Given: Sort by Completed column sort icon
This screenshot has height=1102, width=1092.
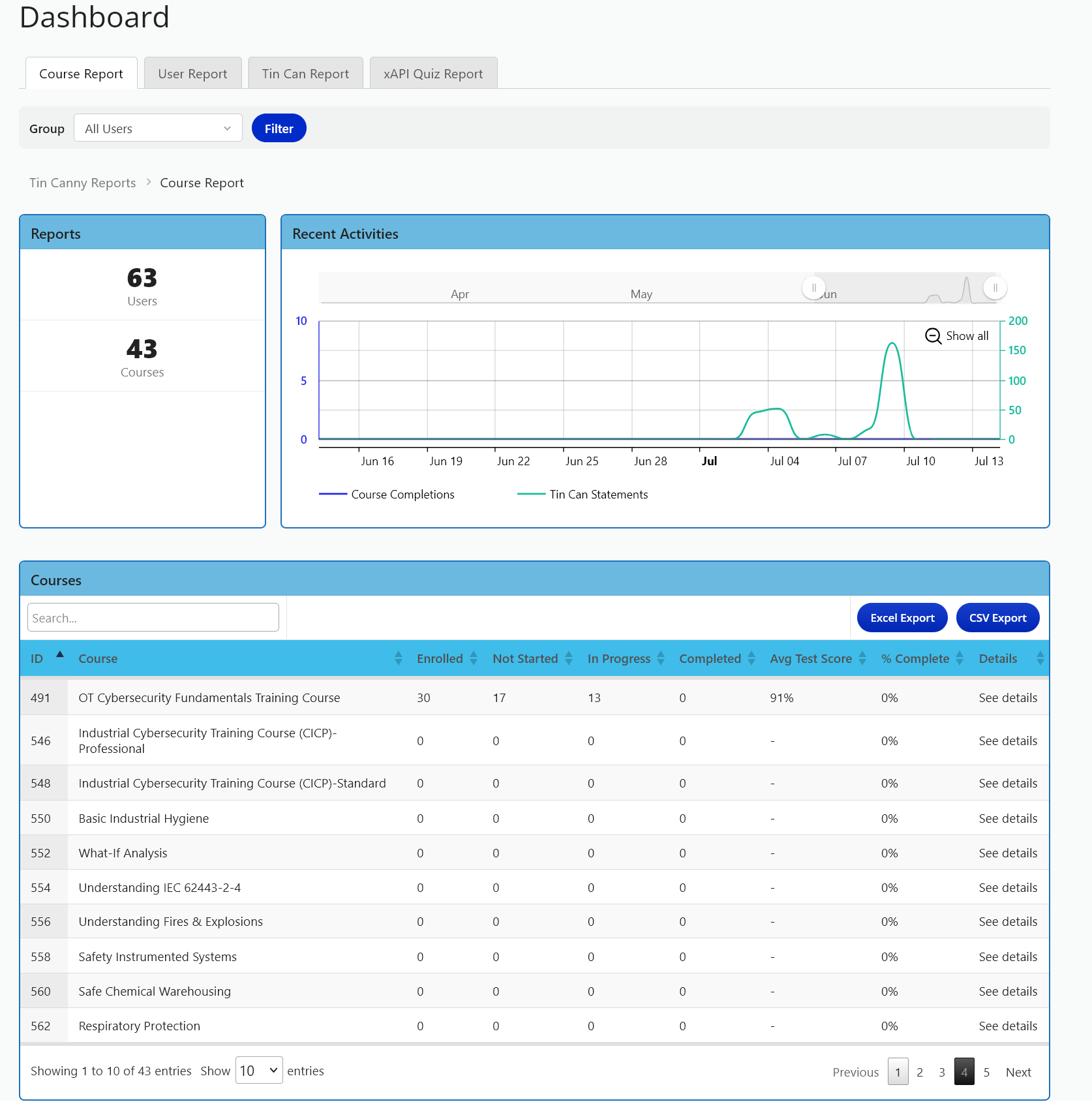Looking at the screenshot, I should tap(751, 658).
